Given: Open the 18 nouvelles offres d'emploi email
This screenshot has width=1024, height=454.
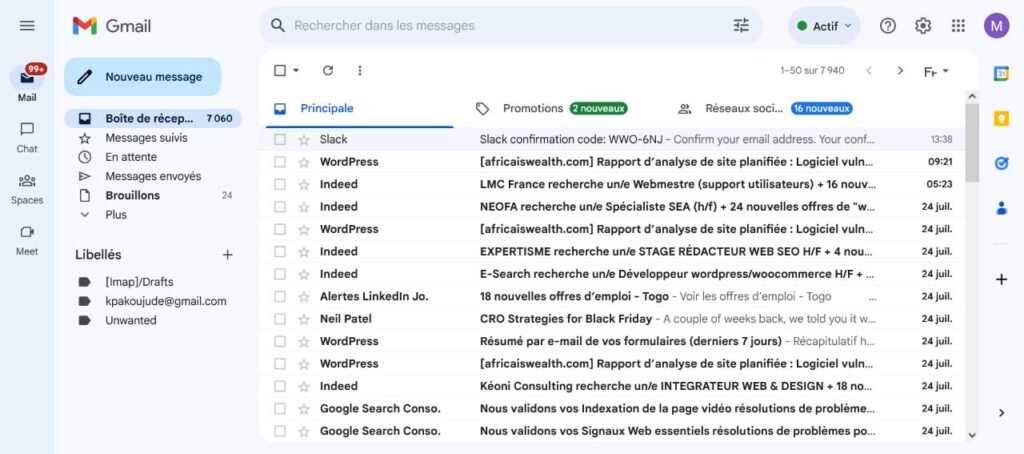Looking at the screenshot, I should (611, 297).
